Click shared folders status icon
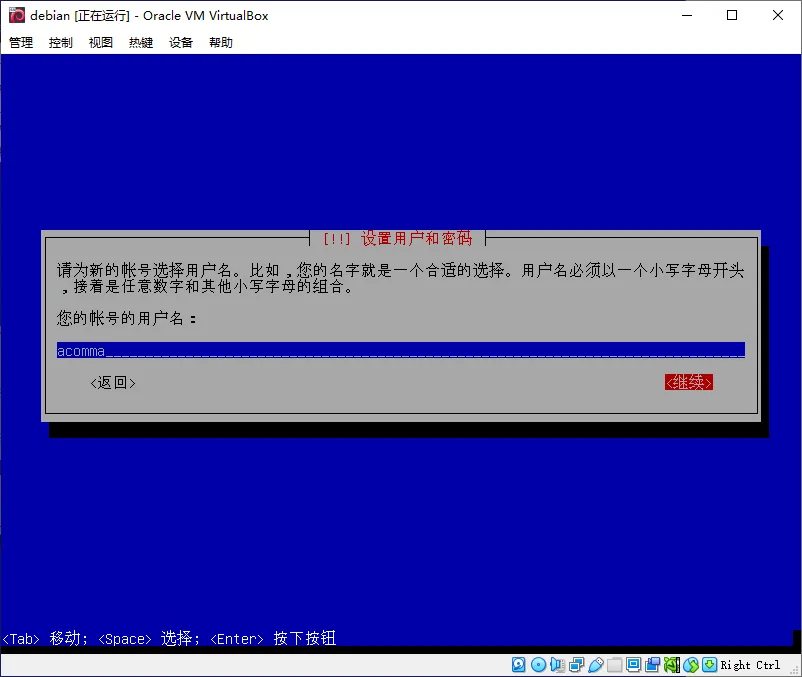 click(614, 665)
